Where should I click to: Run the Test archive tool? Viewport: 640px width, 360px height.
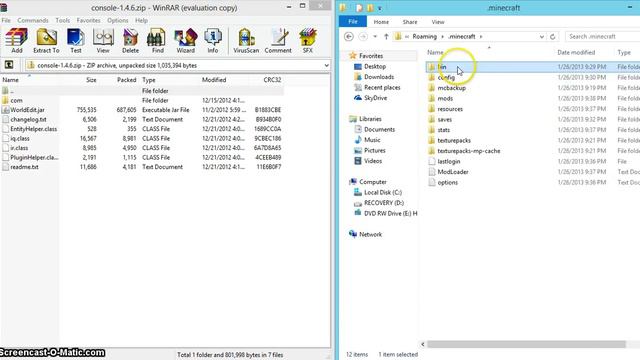(76, 41)
